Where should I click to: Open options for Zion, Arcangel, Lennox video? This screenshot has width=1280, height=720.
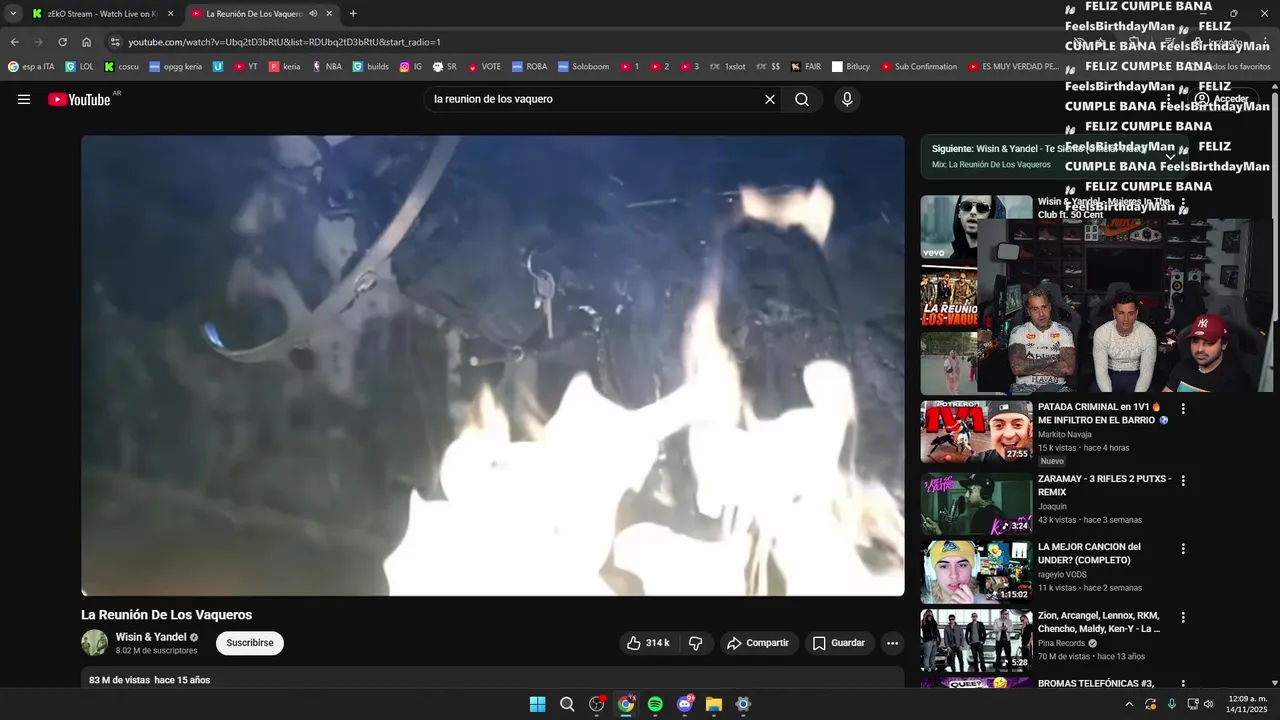(1183, 617)
